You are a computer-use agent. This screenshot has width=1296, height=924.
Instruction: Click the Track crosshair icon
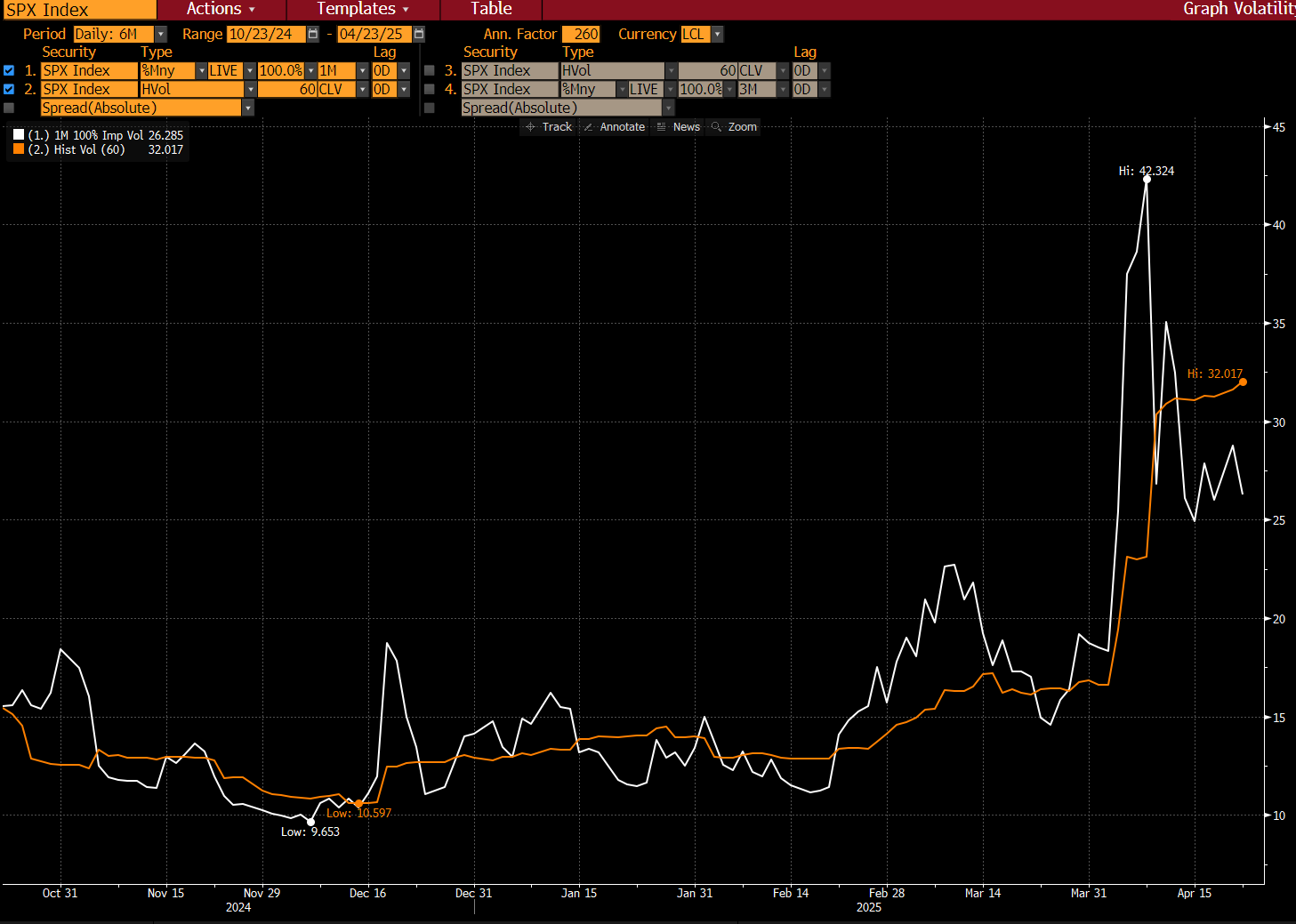click(530, 127)
